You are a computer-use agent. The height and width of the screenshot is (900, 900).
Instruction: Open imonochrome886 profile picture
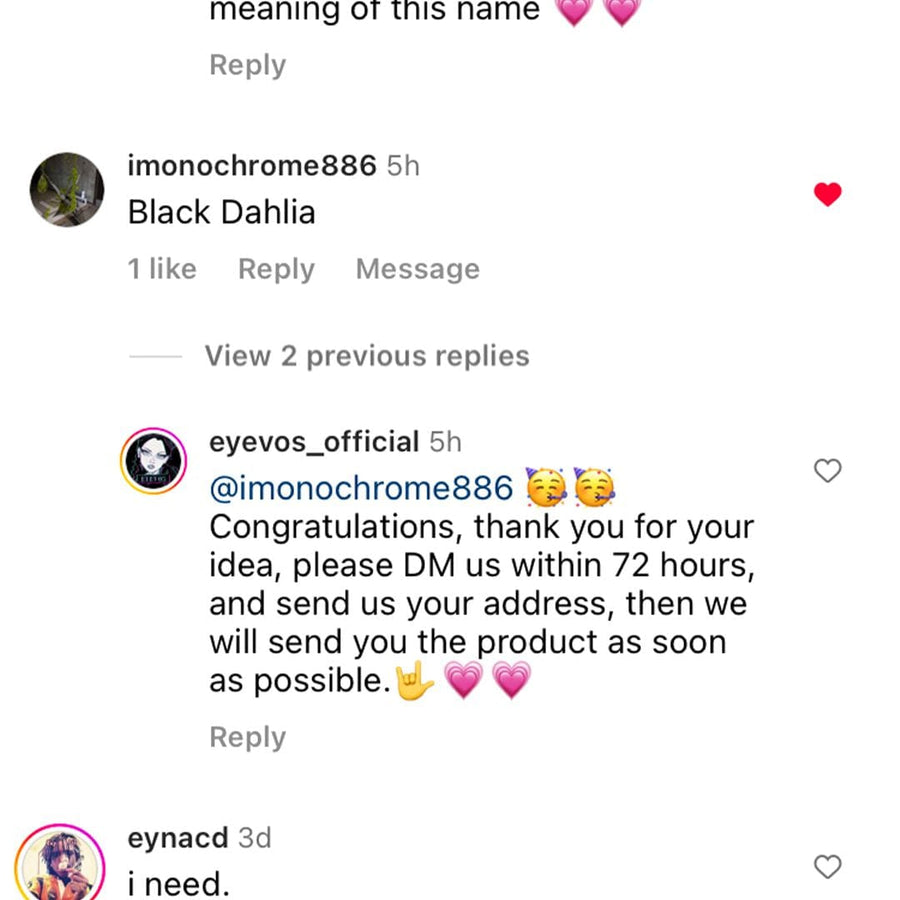(67, 190)
